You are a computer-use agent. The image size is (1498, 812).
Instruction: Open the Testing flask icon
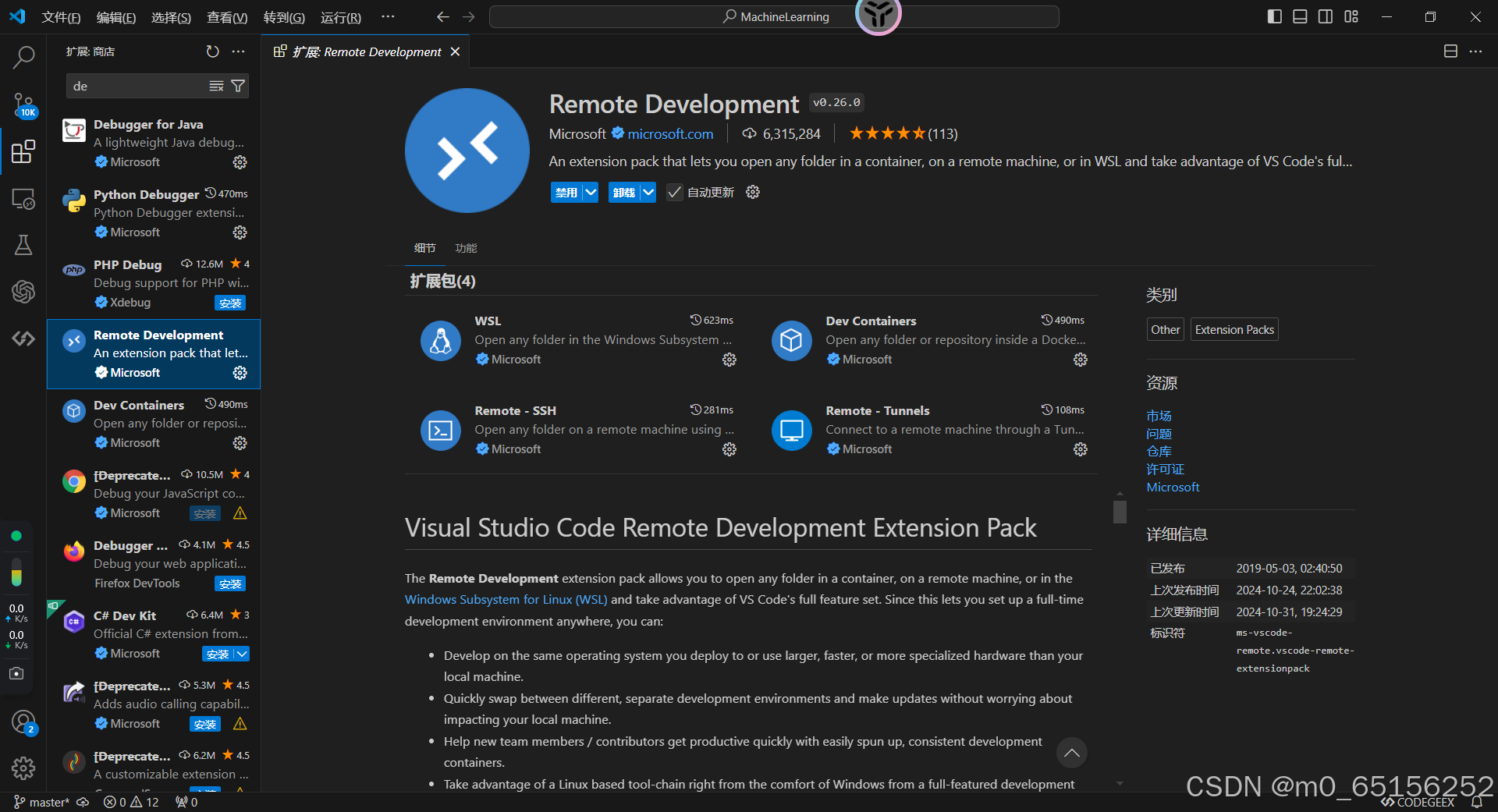pos(23,245)
